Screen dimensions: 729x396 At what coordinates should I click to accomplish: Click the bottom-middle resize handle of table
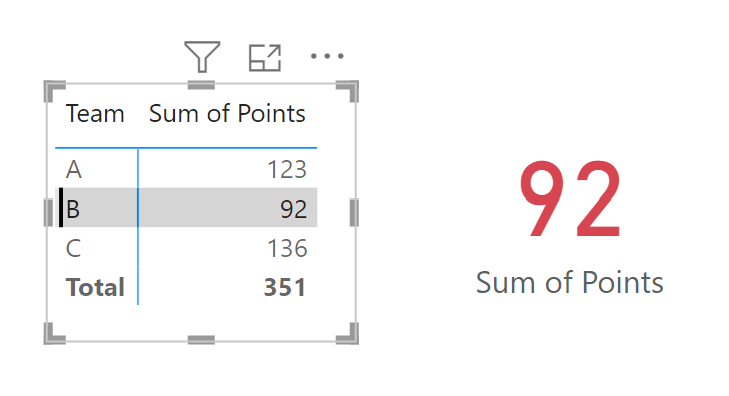coord(201,340)
